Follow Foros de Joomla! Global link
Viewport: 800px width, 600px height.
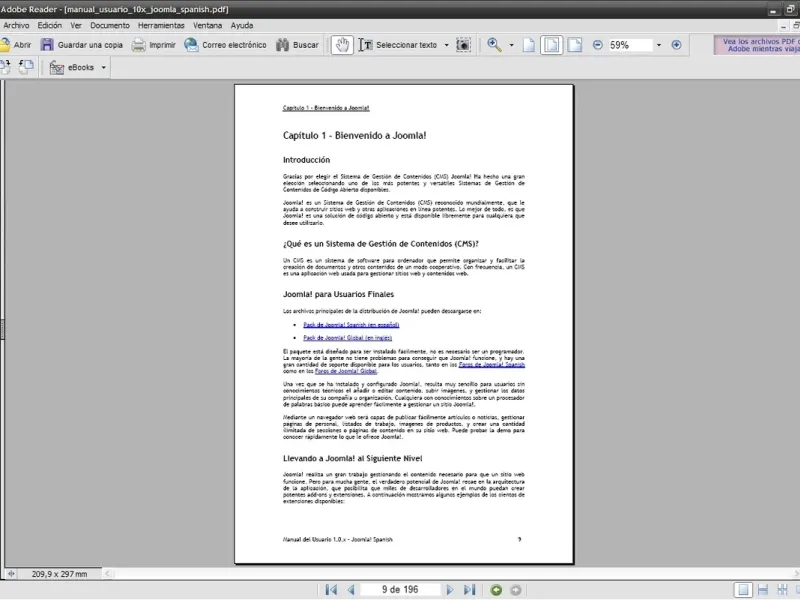pos(345,371)
